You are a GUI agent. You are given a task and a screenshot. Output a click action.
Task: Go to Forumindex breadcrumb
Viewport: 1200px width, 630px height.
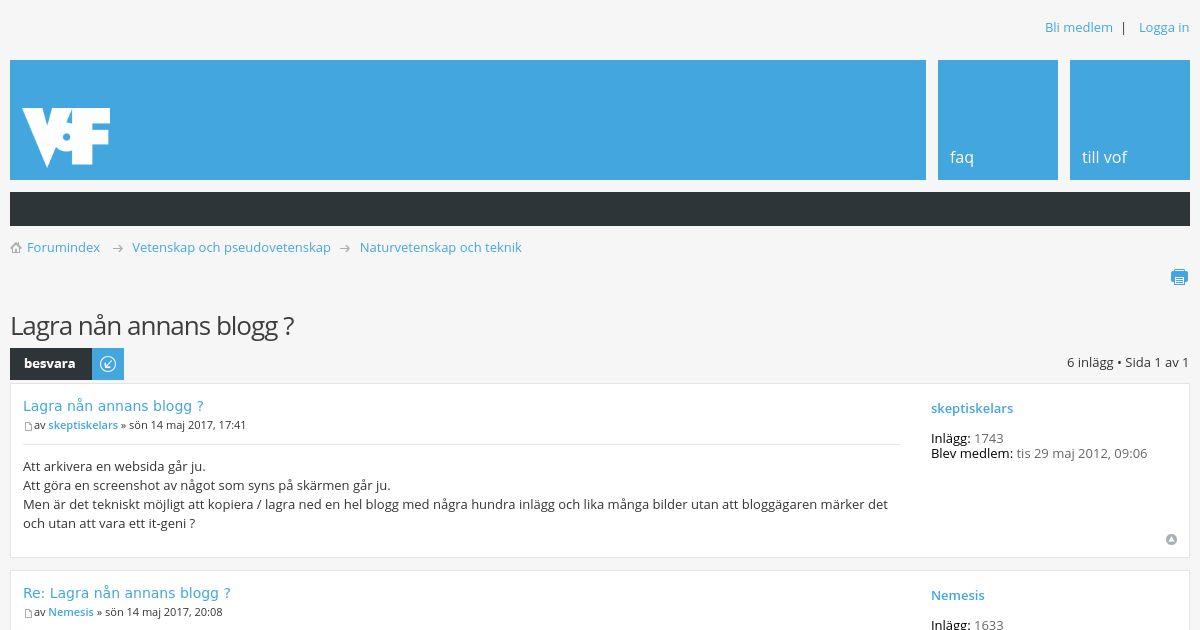pos(63,247)
